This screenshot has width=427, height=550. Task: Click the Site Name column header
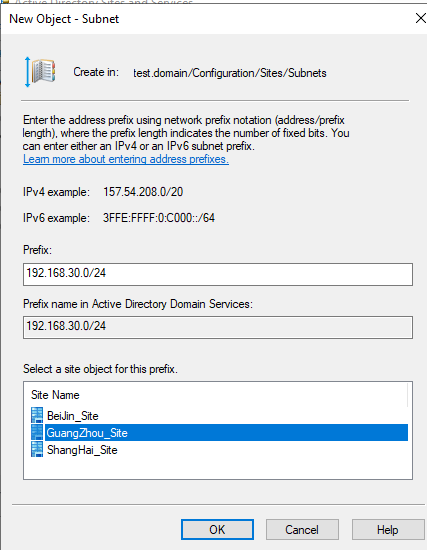tap(55, 395)
